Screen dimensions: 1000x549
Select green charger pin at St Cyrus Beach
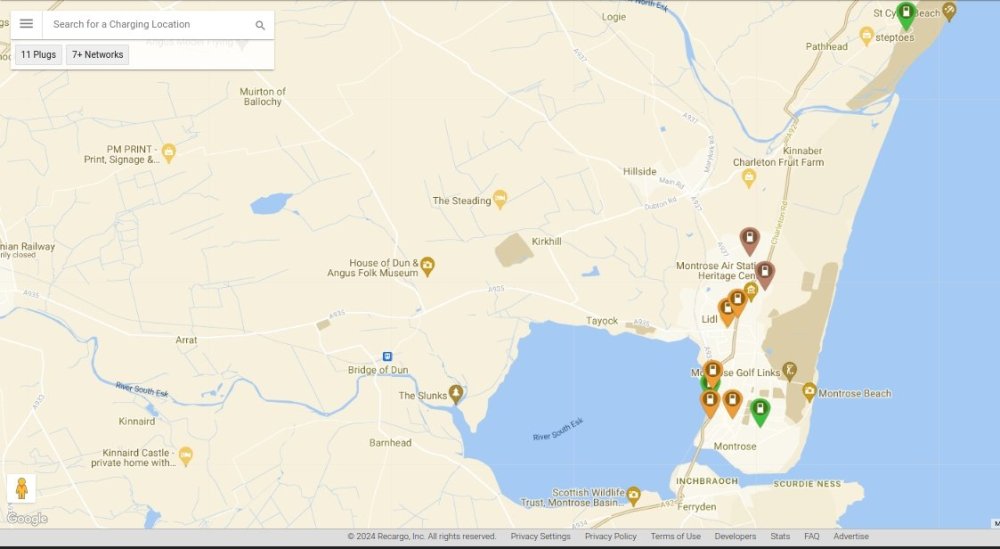click(906, 15)
